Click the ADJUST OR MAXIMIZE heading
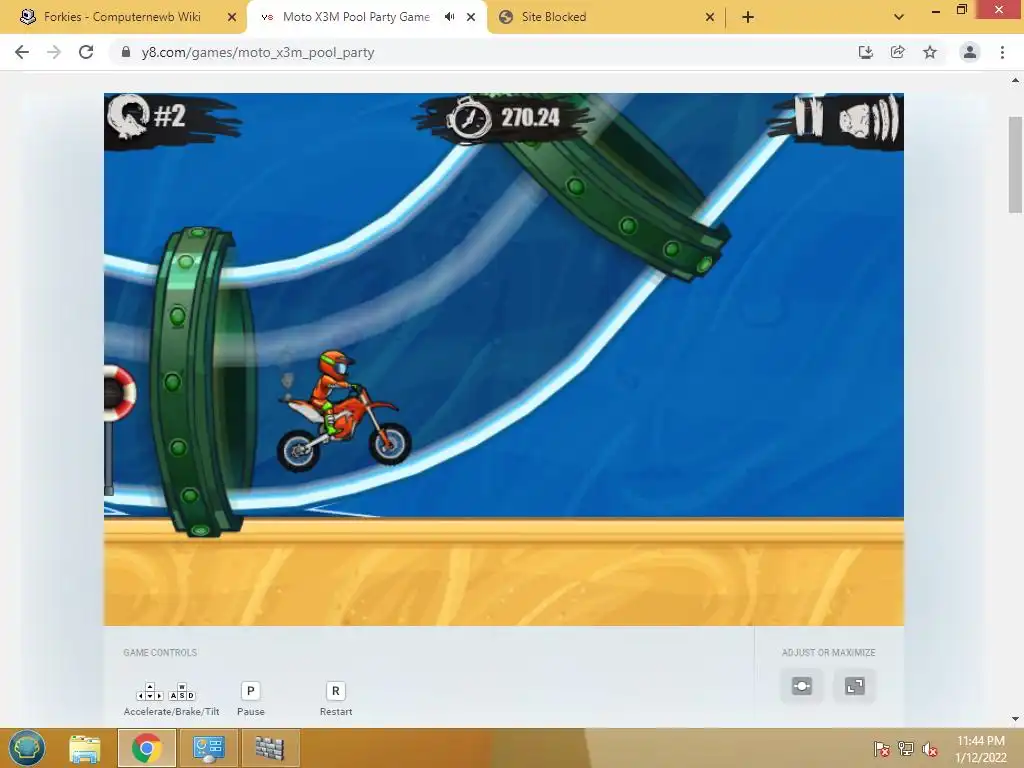The width and height of the screenshot is (1024, 768). click(829, 652)
